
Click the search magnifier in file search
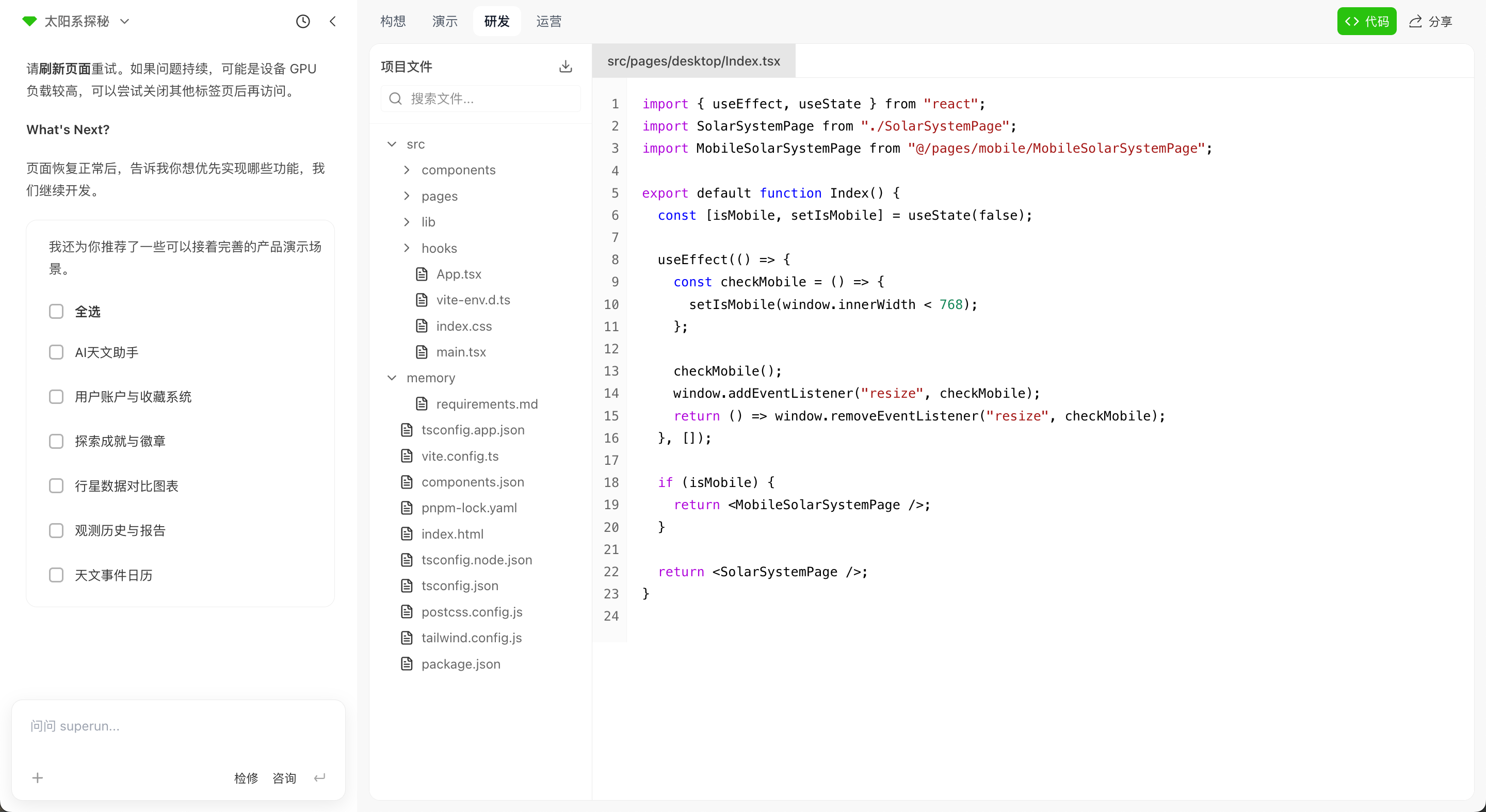[395, 99]
